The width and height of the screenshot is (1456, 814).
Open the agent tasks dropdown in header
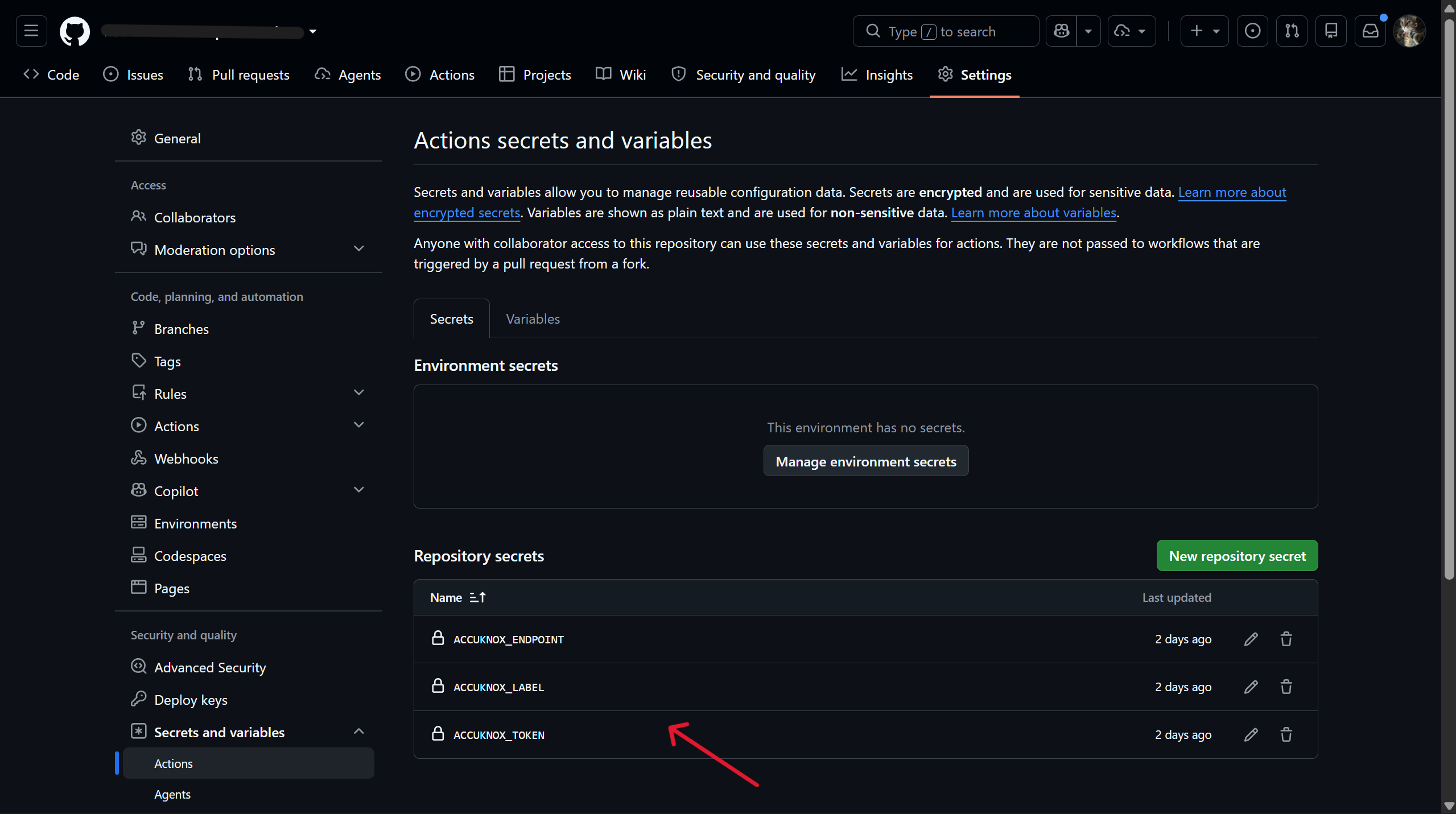[x=1131, y=31]
